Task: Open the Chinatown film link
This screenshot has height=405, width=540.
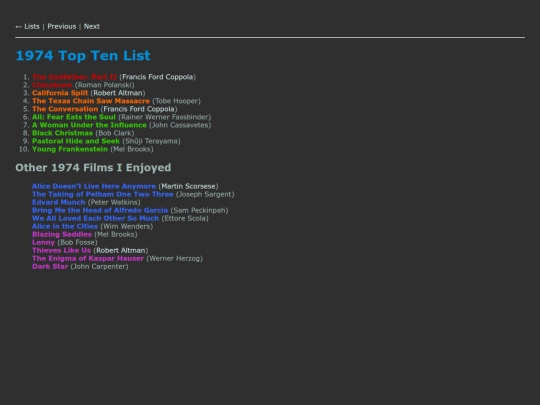Action: point(52,85)
